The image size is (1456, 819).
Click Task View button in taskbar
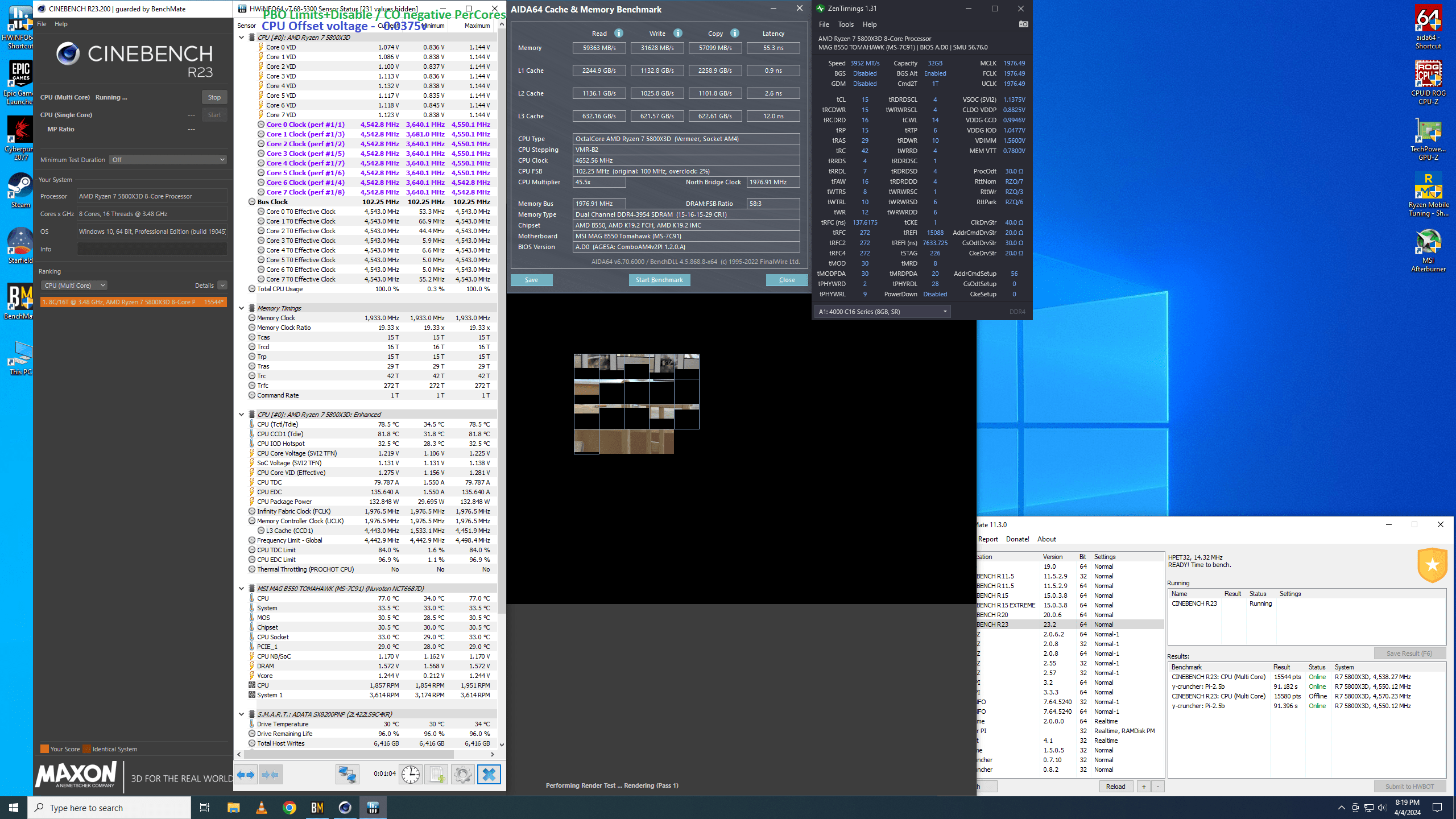[205, 808]
